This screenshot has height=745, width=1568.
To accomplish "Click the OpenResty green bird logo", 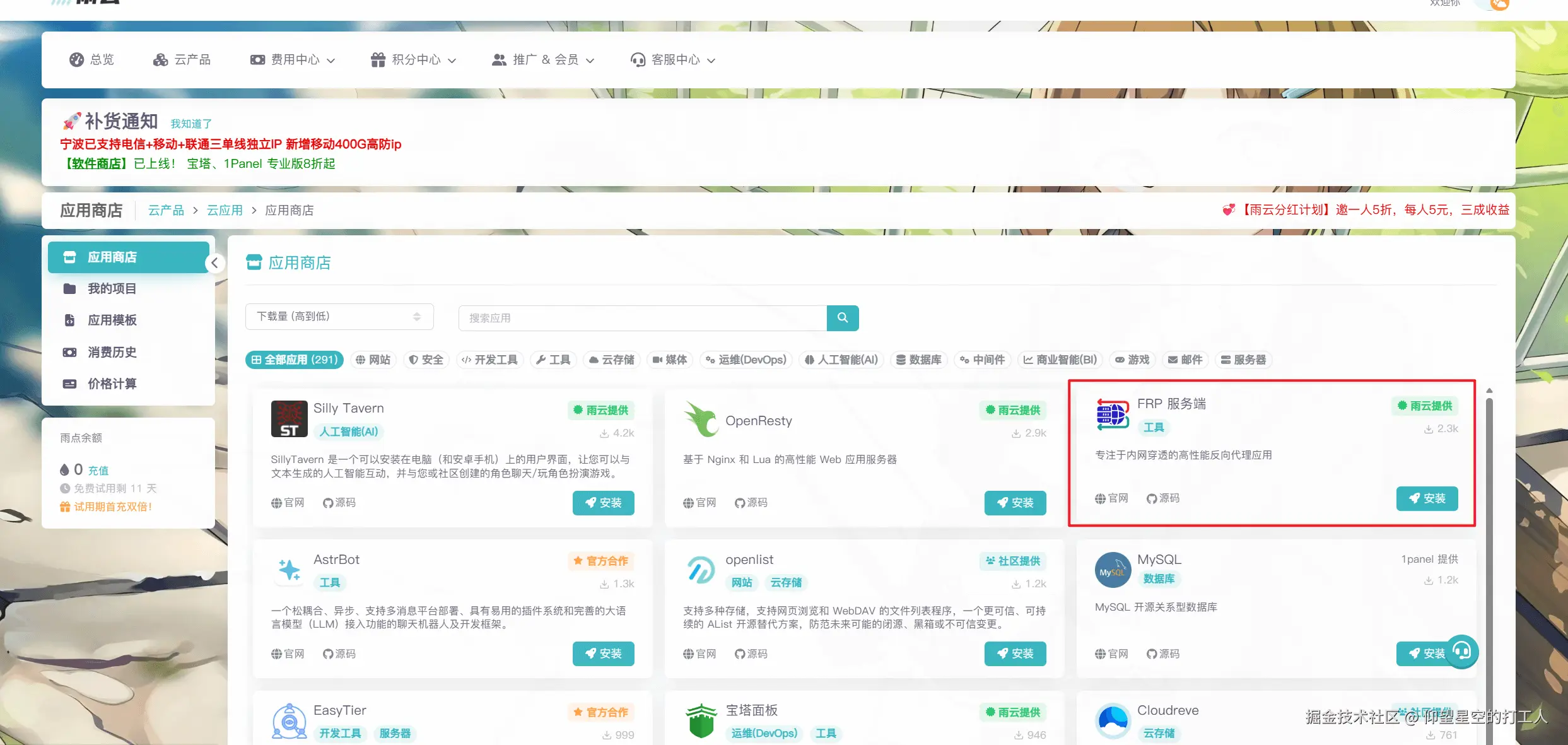I will pos(701,419).
